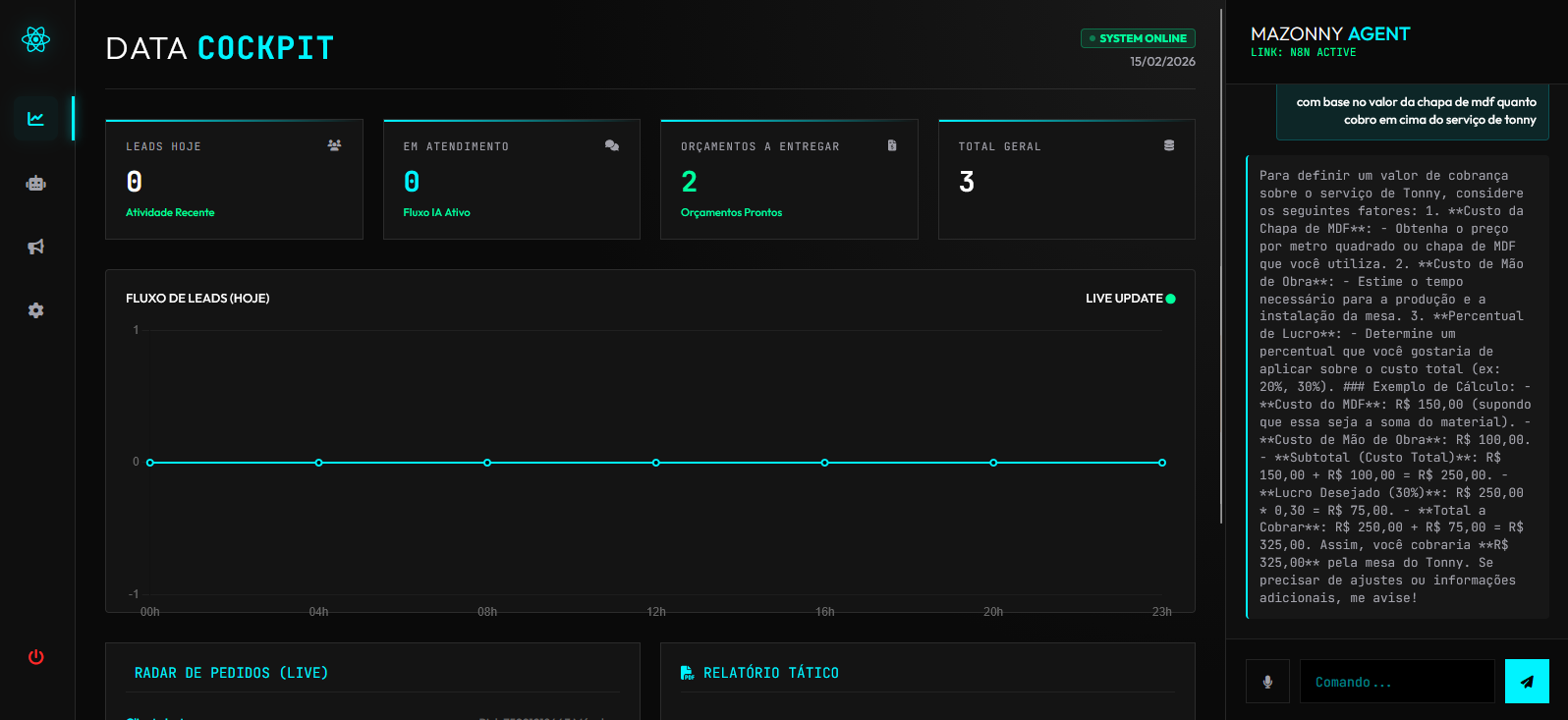Viewport: 1568px width, 720px height.
Task: Click the microphone voice input button
Action: click(1267, 682)
